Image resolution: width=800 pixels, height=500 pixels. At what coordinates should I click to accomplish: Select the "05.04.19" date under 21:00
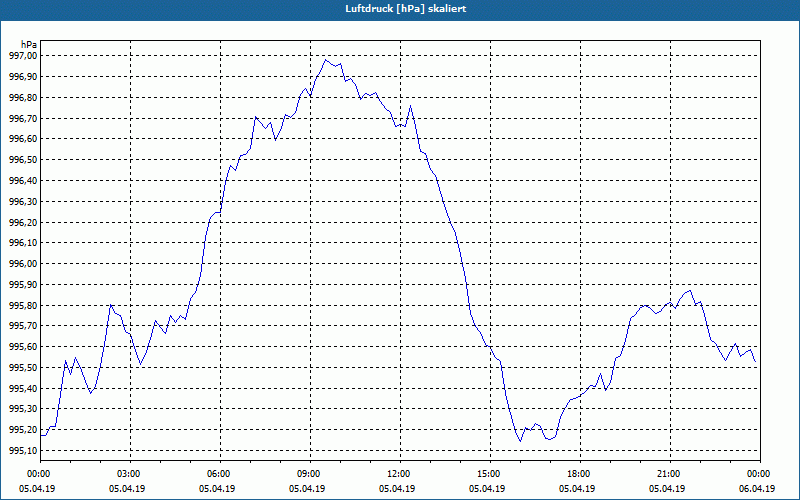pyautogui.click(x=667, y=489)
